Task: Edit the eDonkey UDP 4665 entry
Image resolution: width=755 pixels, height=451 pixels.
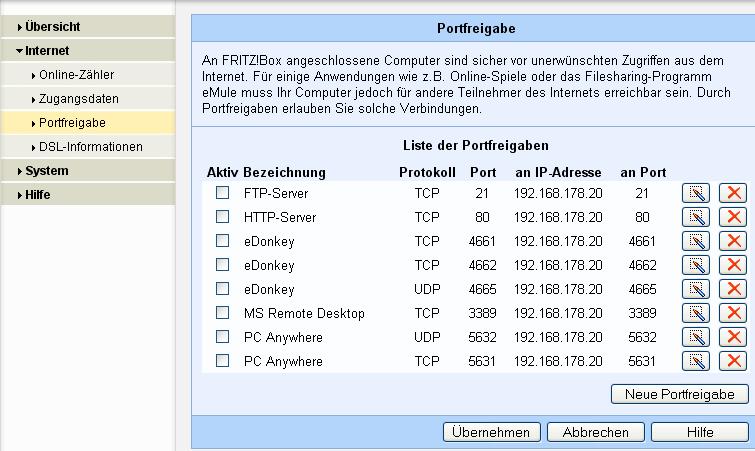Action: (695, 289)
